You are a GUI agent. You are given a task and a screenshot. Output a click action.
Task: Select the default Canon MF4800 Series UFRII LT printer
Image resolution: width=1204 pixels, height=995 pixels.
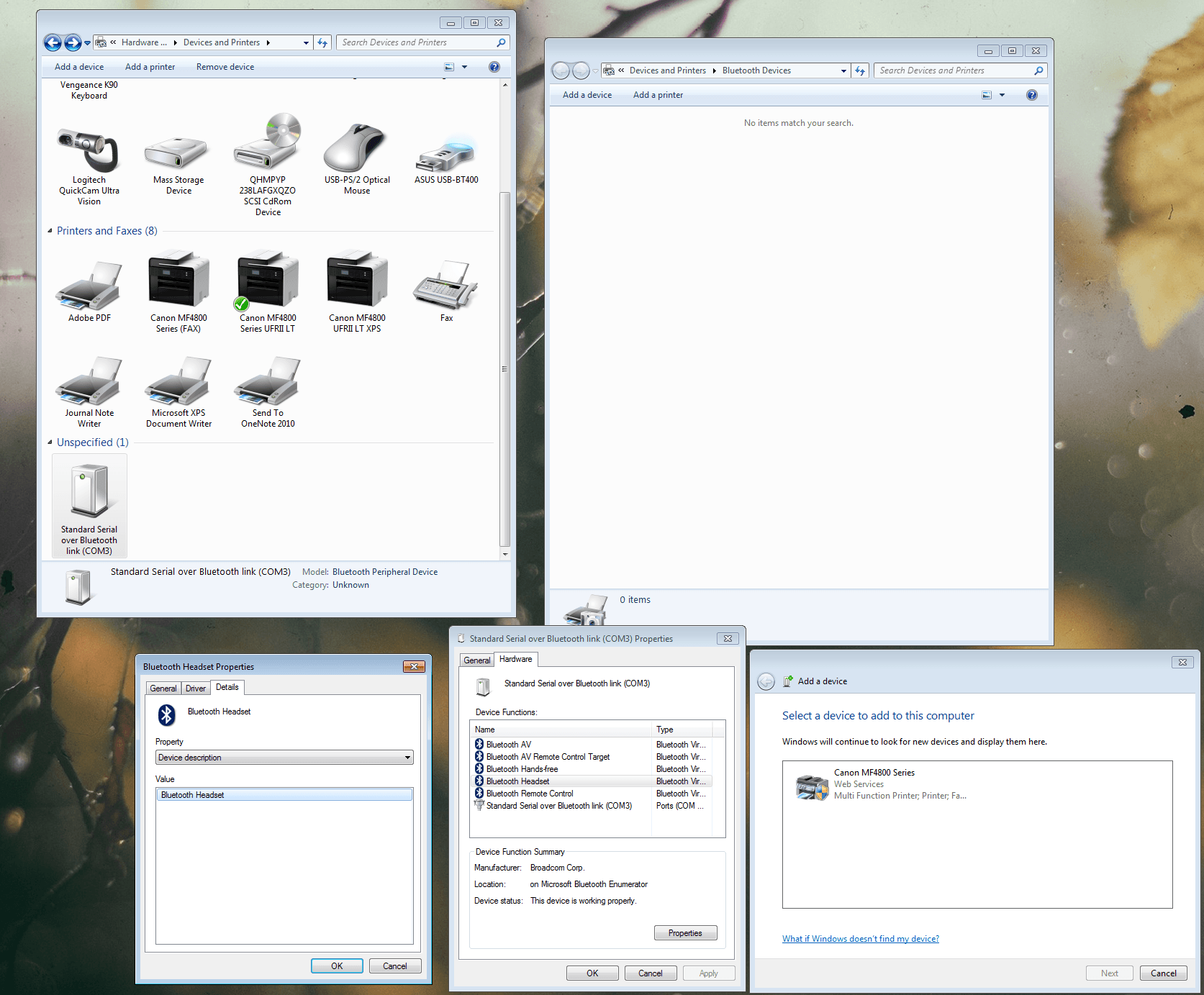coord(268,281)
